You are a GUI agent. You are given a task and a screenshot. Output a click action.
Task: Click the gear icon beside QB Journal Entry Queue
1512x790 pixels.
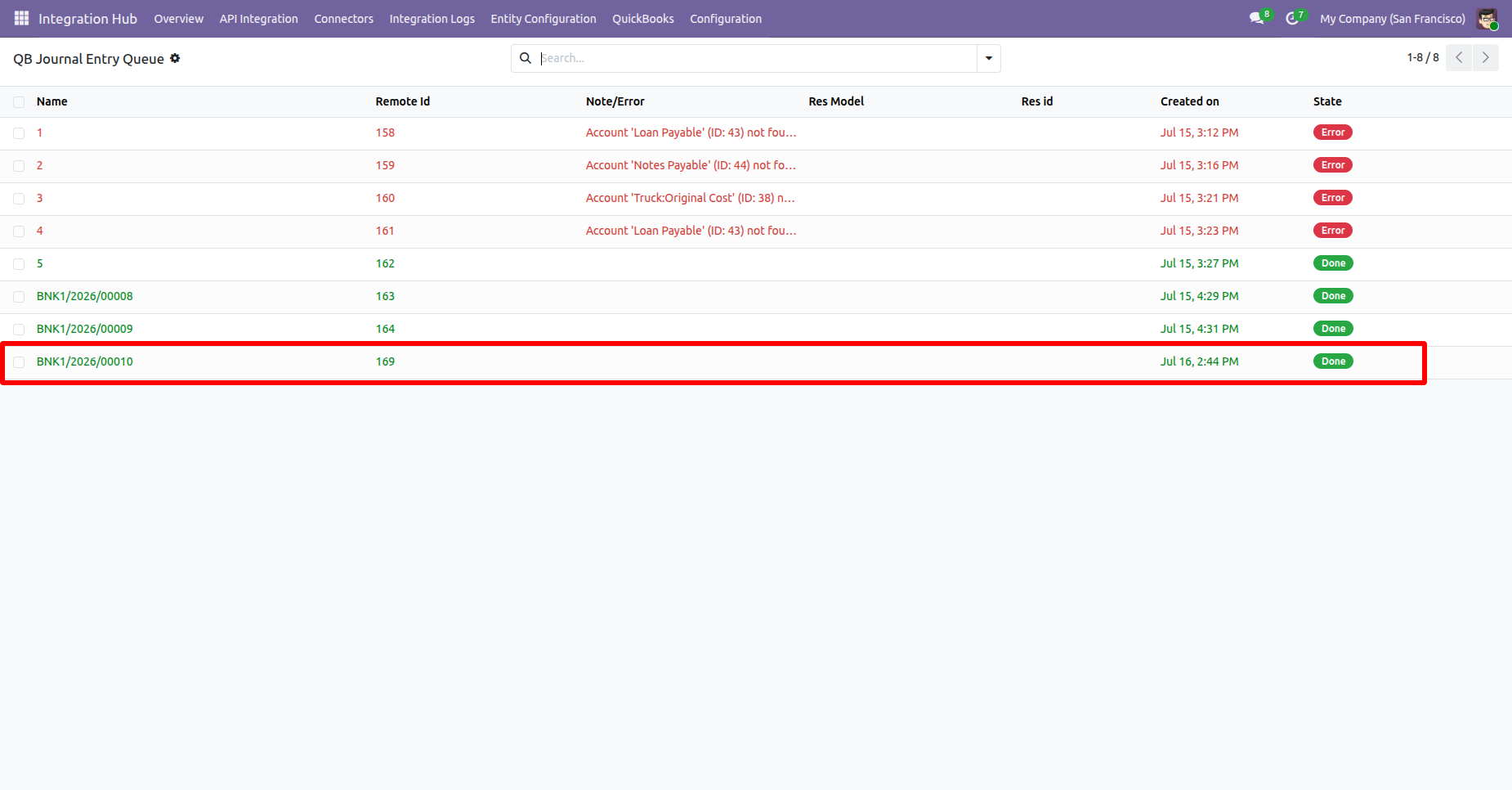175,58
